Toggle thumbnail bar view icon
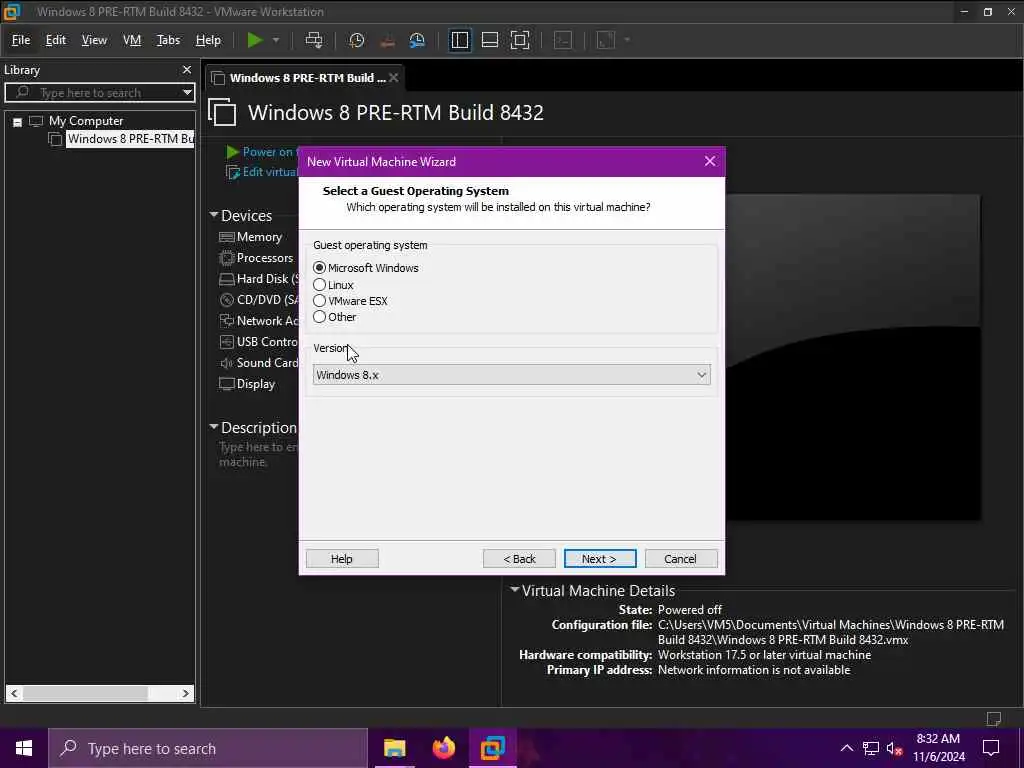Viewport: 1024px width, 768px height. point(490,40)
